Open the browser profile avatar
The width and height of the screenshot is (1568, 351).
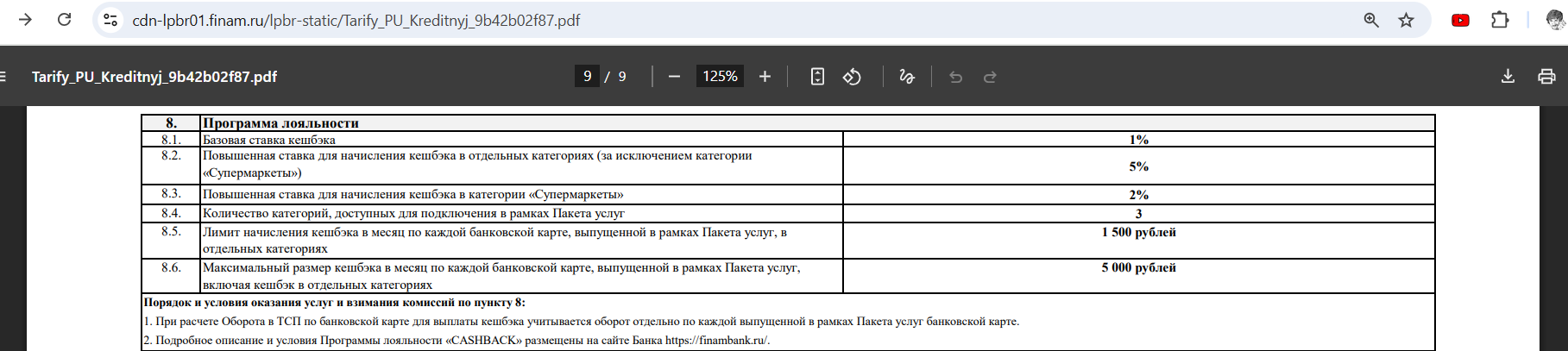click(1556, 20)
